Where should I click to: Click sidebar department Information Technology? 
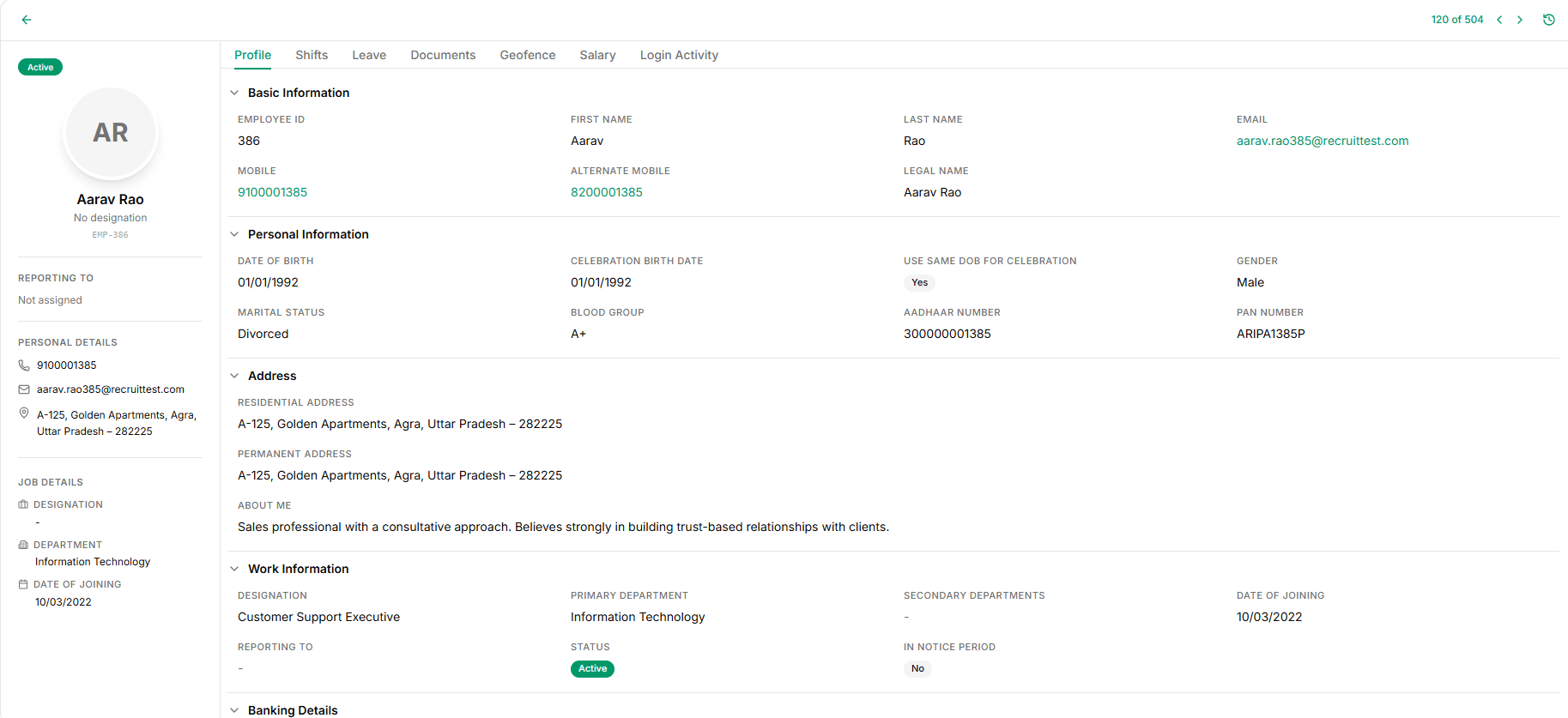(93, 562)
